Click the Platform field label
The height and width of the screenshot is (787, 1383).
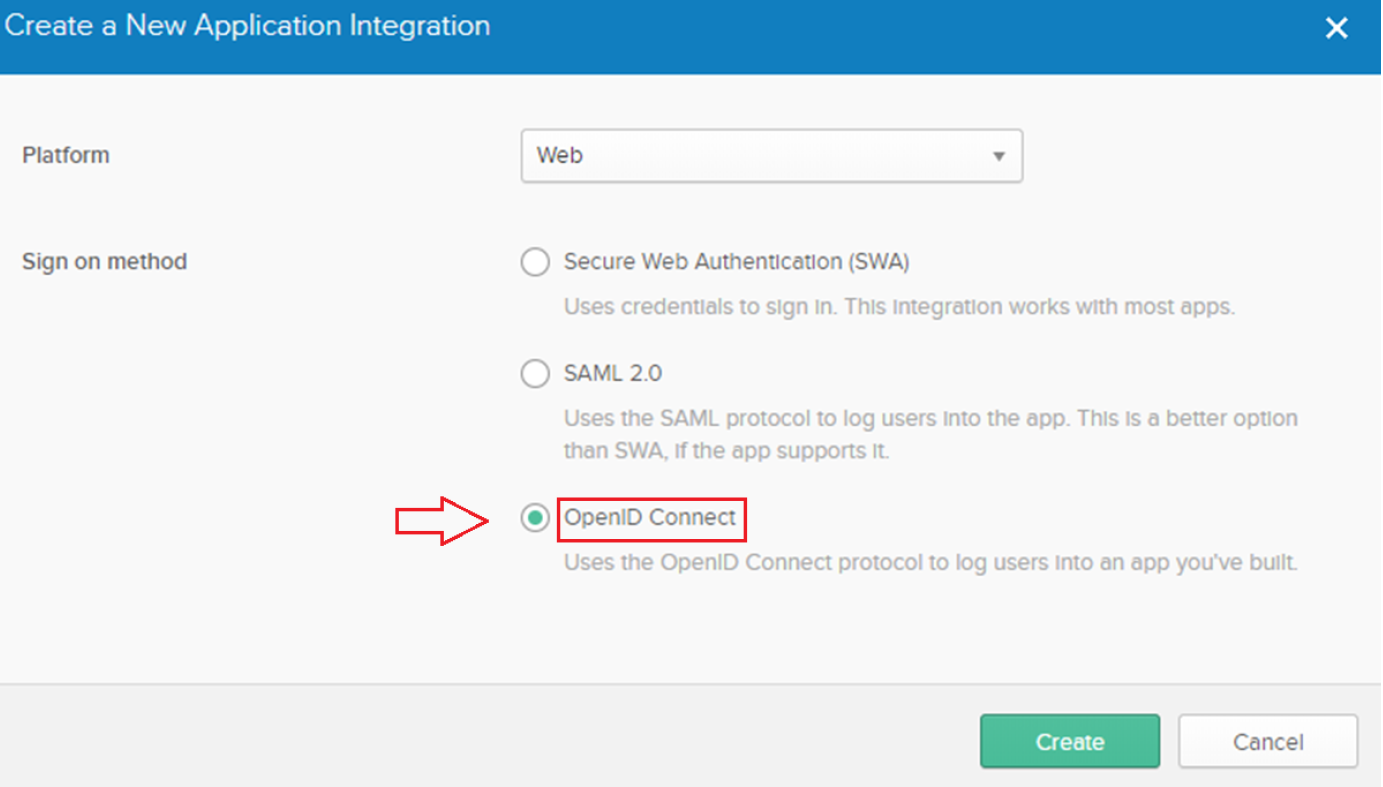click(x=65, y=155)
